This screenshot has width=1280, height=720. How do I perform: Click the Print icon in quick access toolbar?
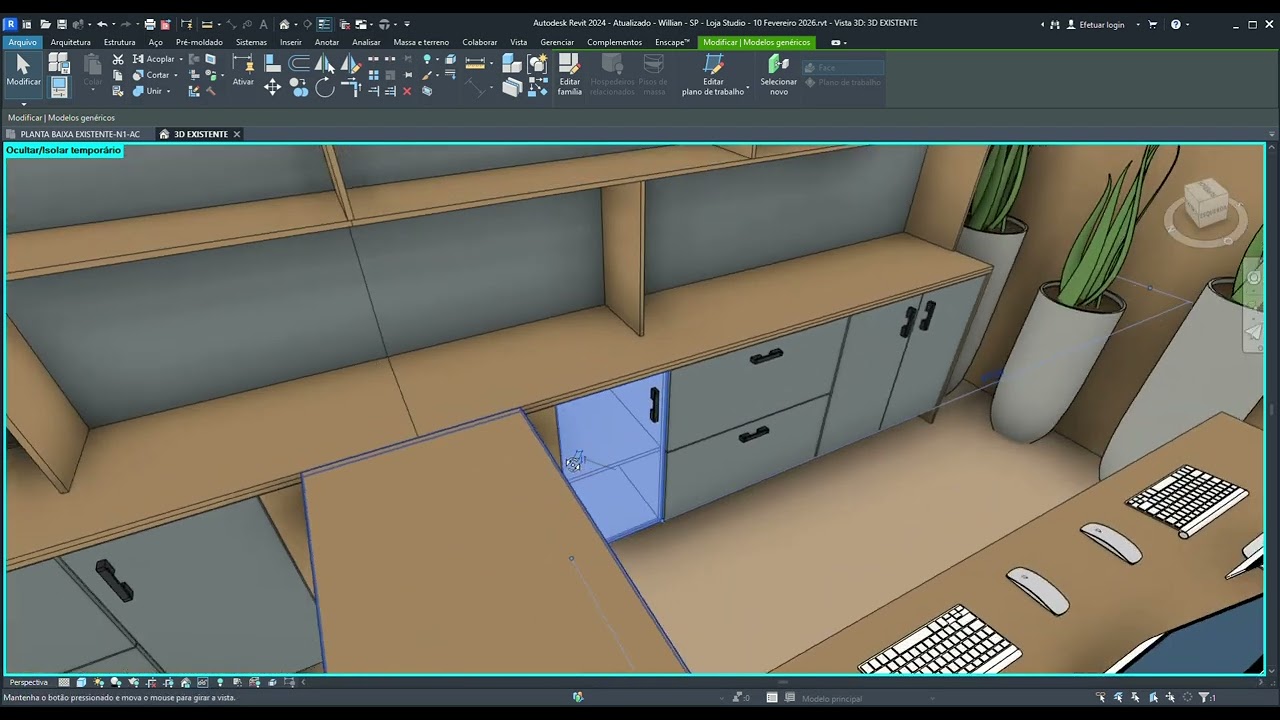click(150, 24)
